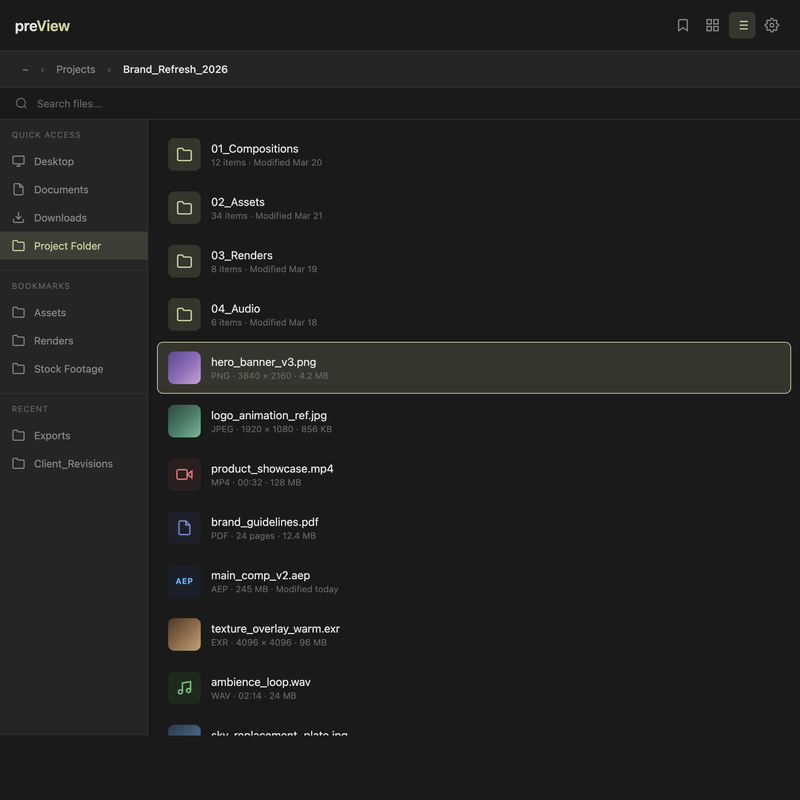The image size is (800, 800).
Task: Click the 04_Audio folder icon
Action: (184, 314)
